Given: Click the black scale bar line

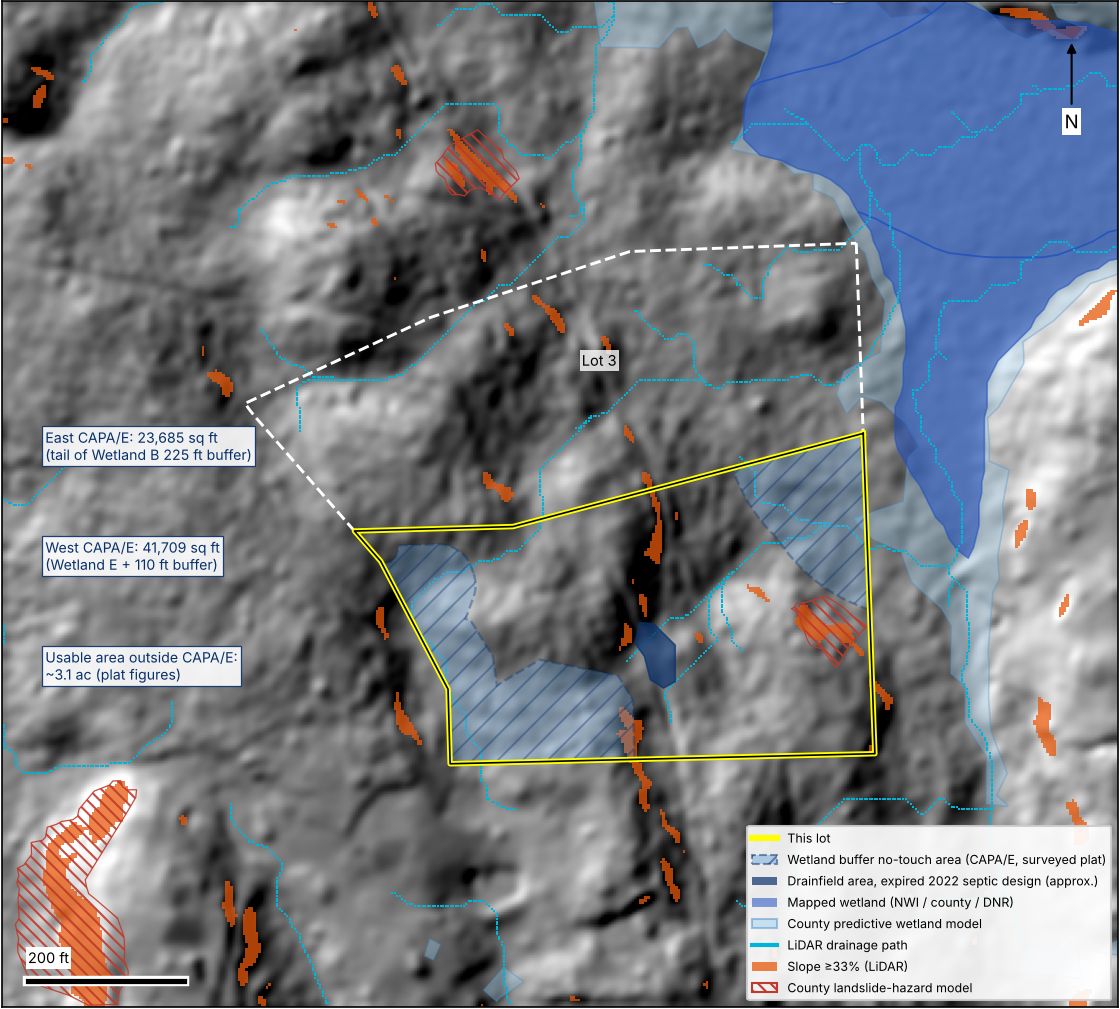Looking at the screenshot, I should pyautogui.click(x=106, y=981).
